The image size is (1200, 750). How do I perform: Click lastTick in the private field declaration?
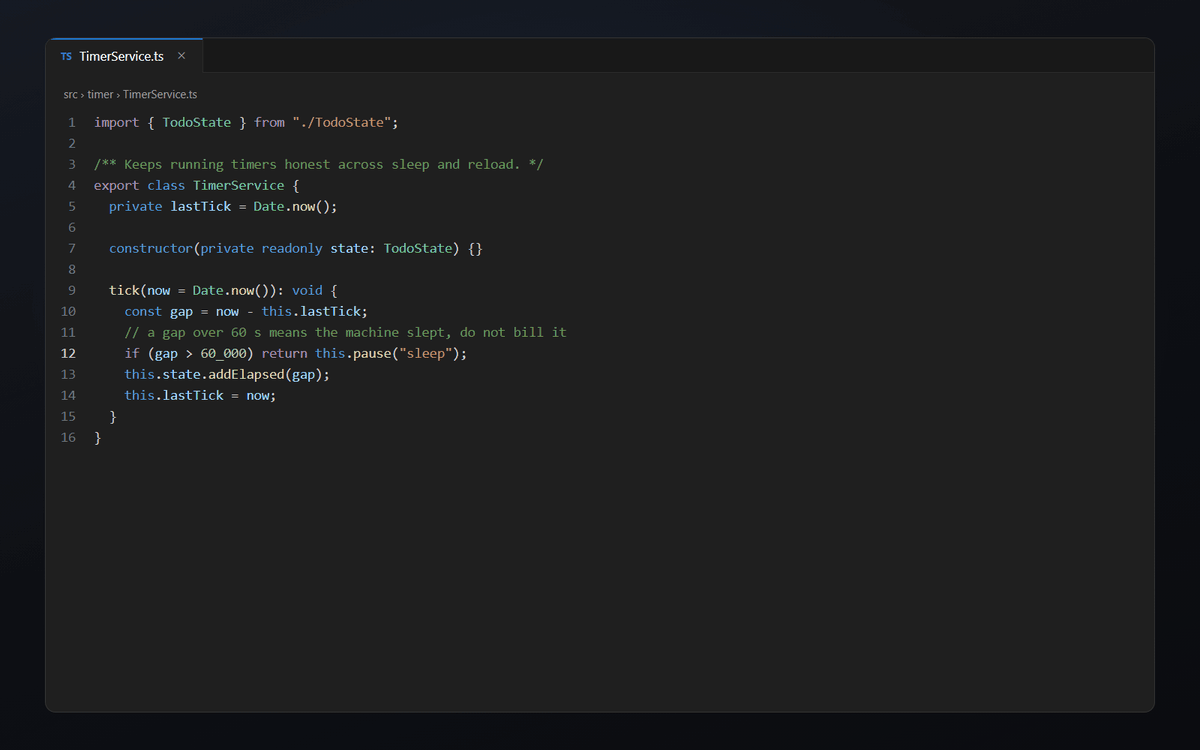(x=201, y=206)
